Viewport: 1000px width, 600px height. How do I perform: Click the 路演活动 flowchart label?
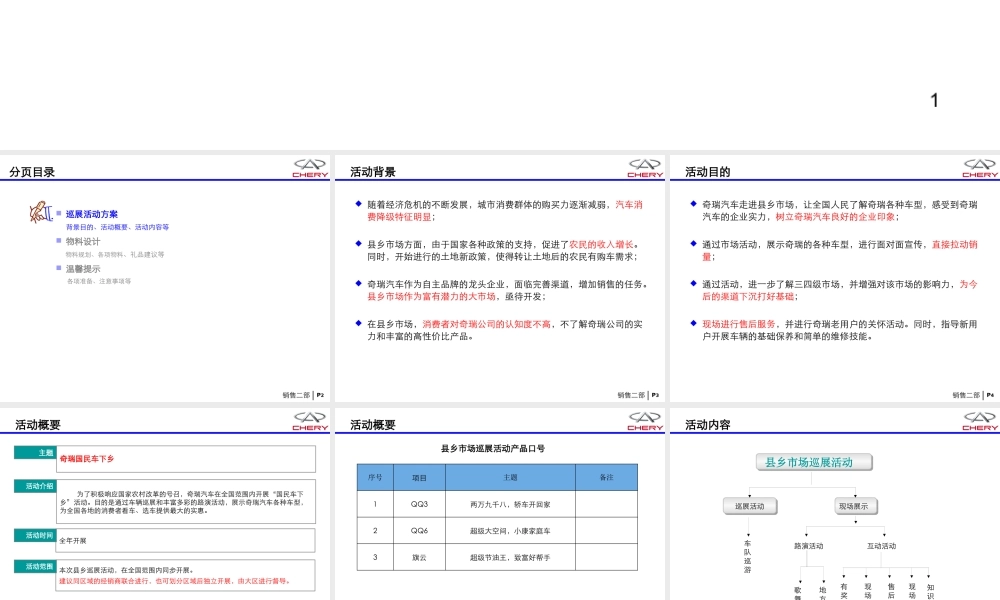pos(808,546)
